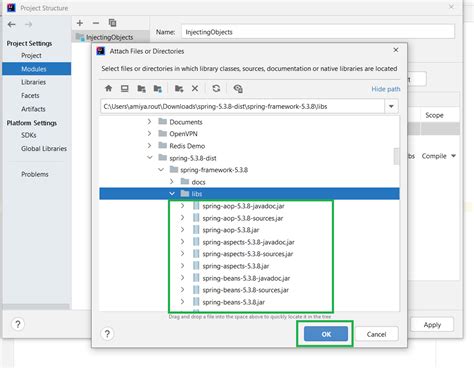Select the InjectingObjects module entry
Viewport: 474px width, 368px height.
pos(111,37)
